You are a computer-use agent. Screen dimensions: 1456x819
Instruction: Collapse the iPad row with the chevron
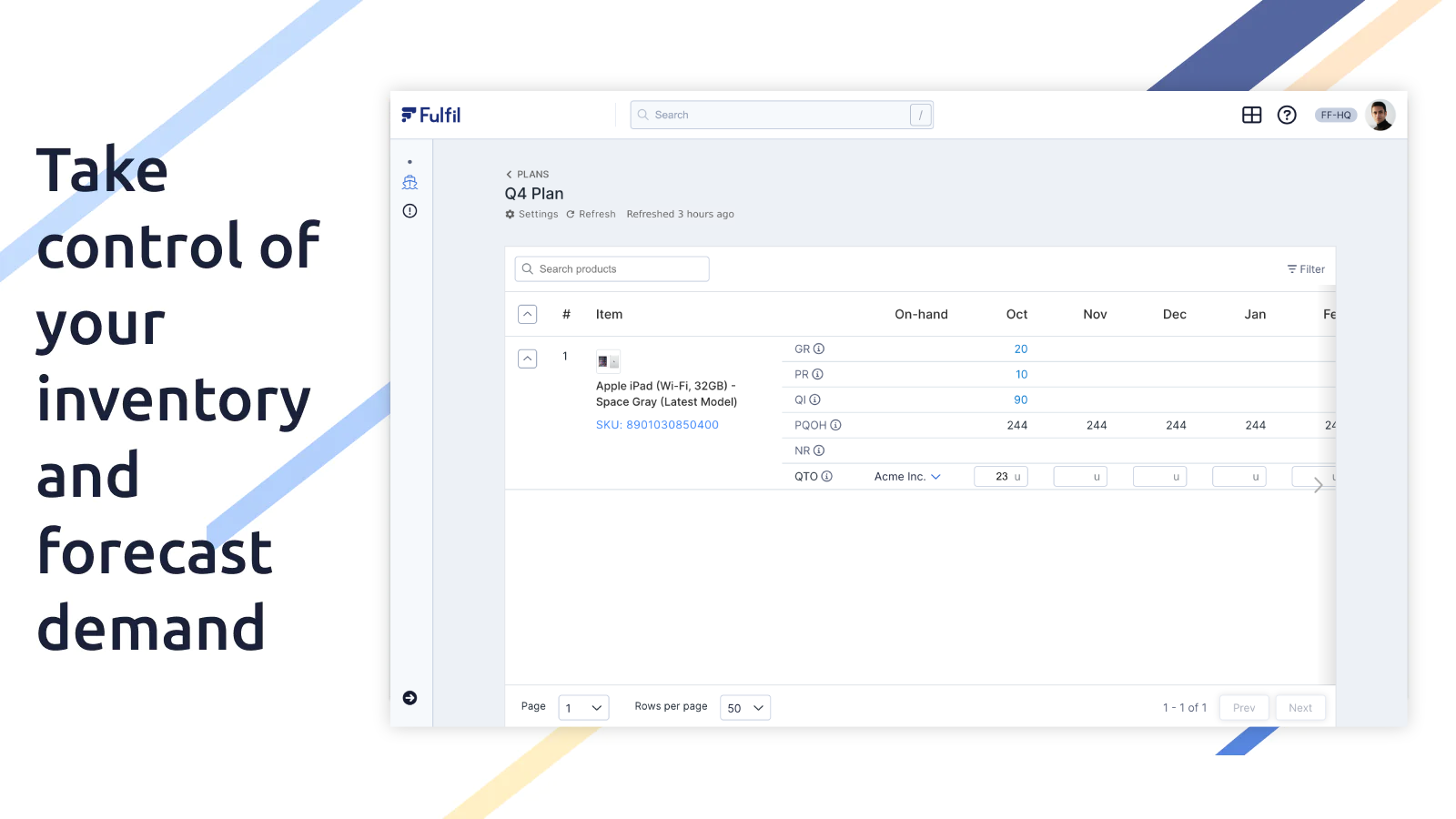(x=527, y=359)
